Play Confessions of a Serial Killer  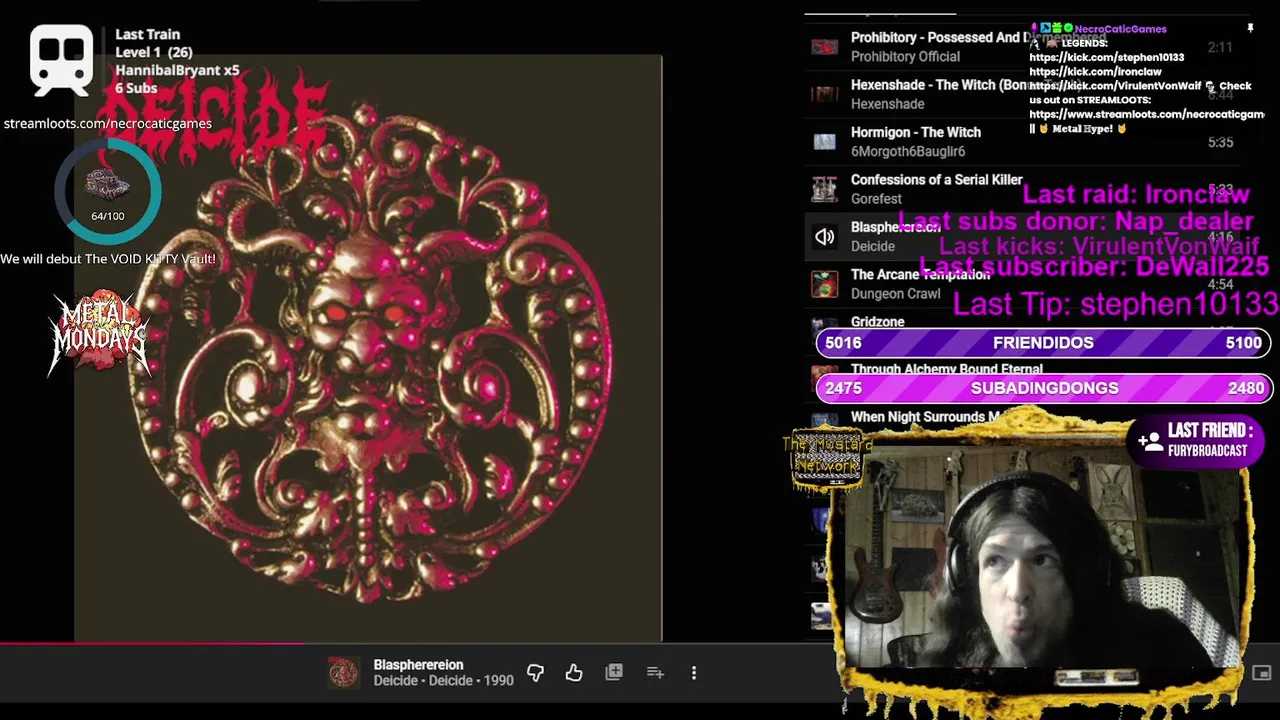(1021, 189)
